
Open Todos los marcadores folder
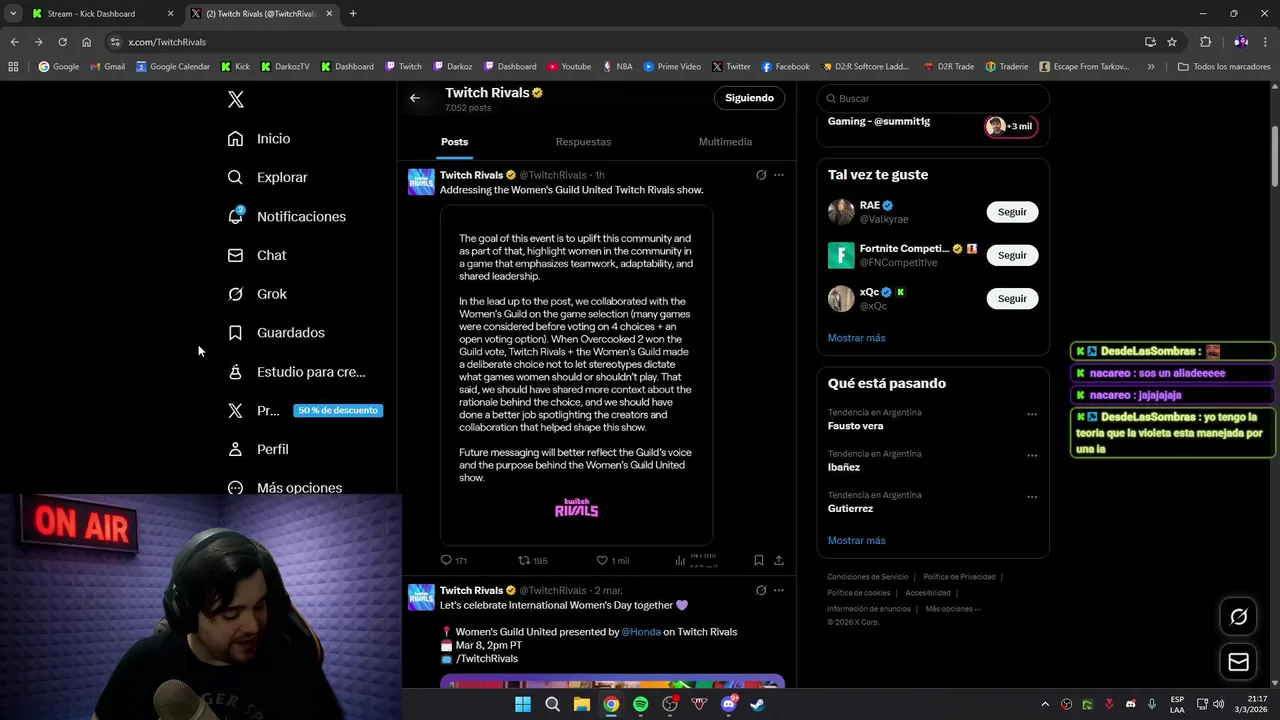[1224, 67]
